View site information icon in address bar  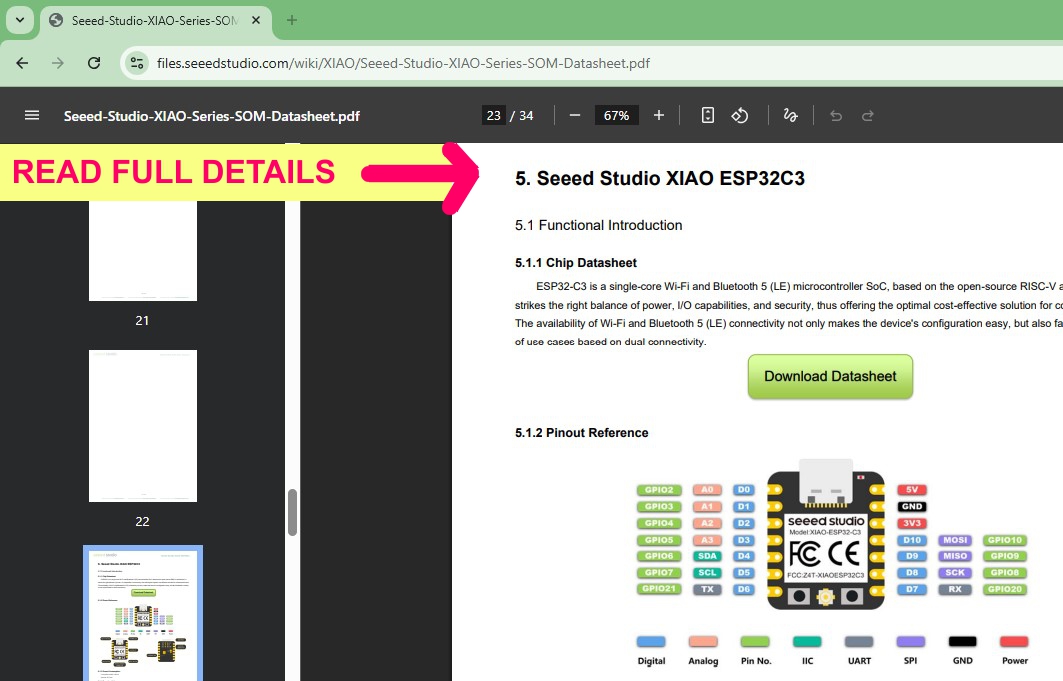coord(137,63)
